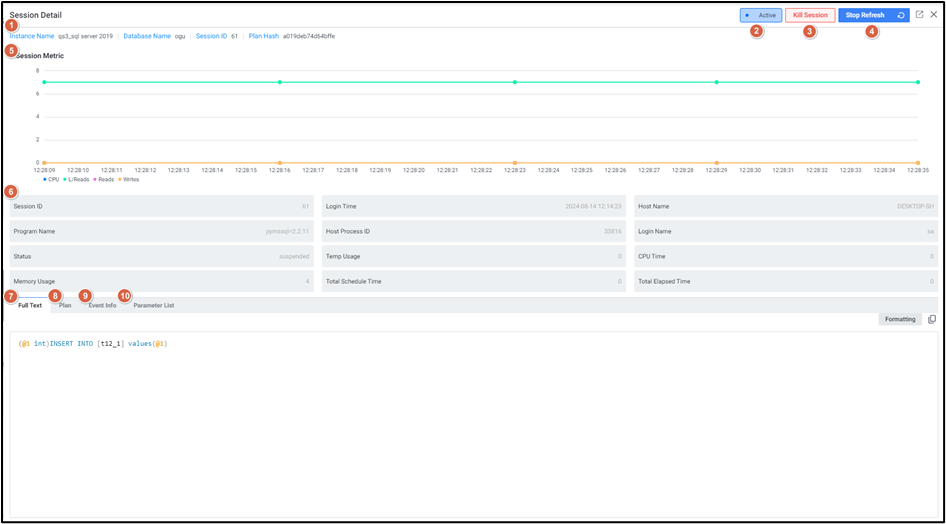Click the Plan Hash label
This screenshot has width=946, height=524.
click(x=264, y=36)
